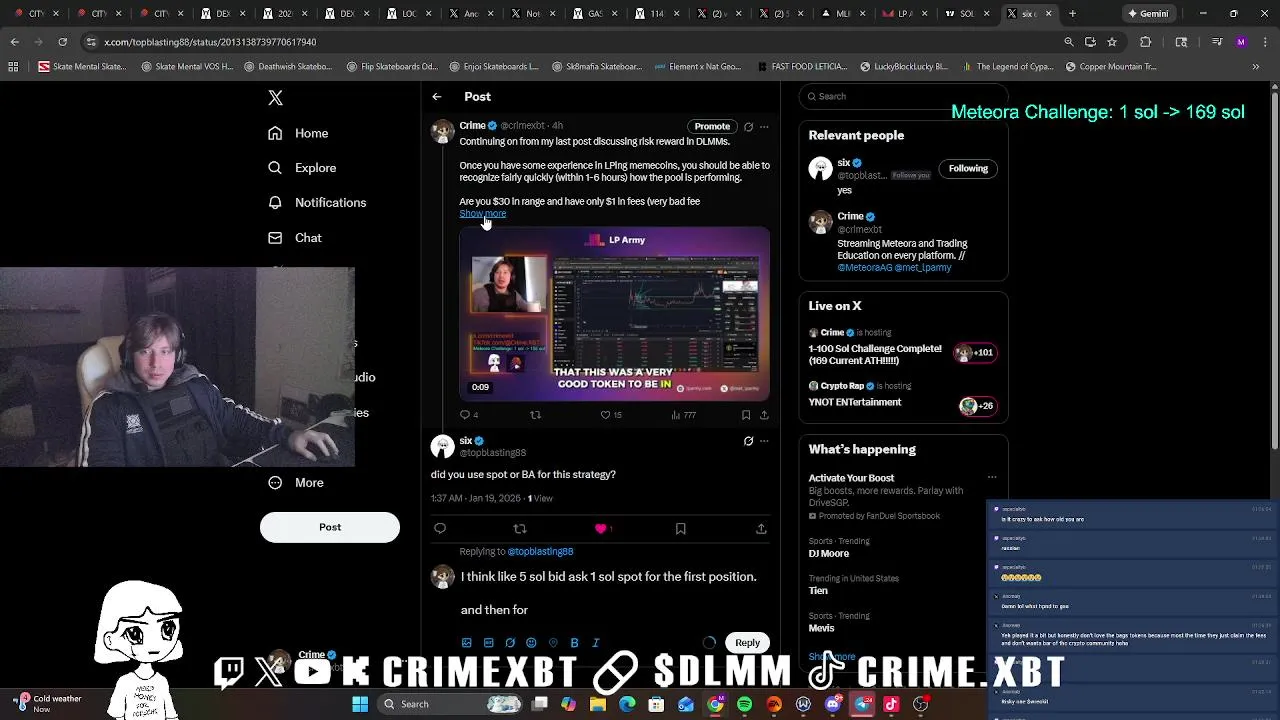
Task: Click reply icon under six's post
Action: [440, 528]
